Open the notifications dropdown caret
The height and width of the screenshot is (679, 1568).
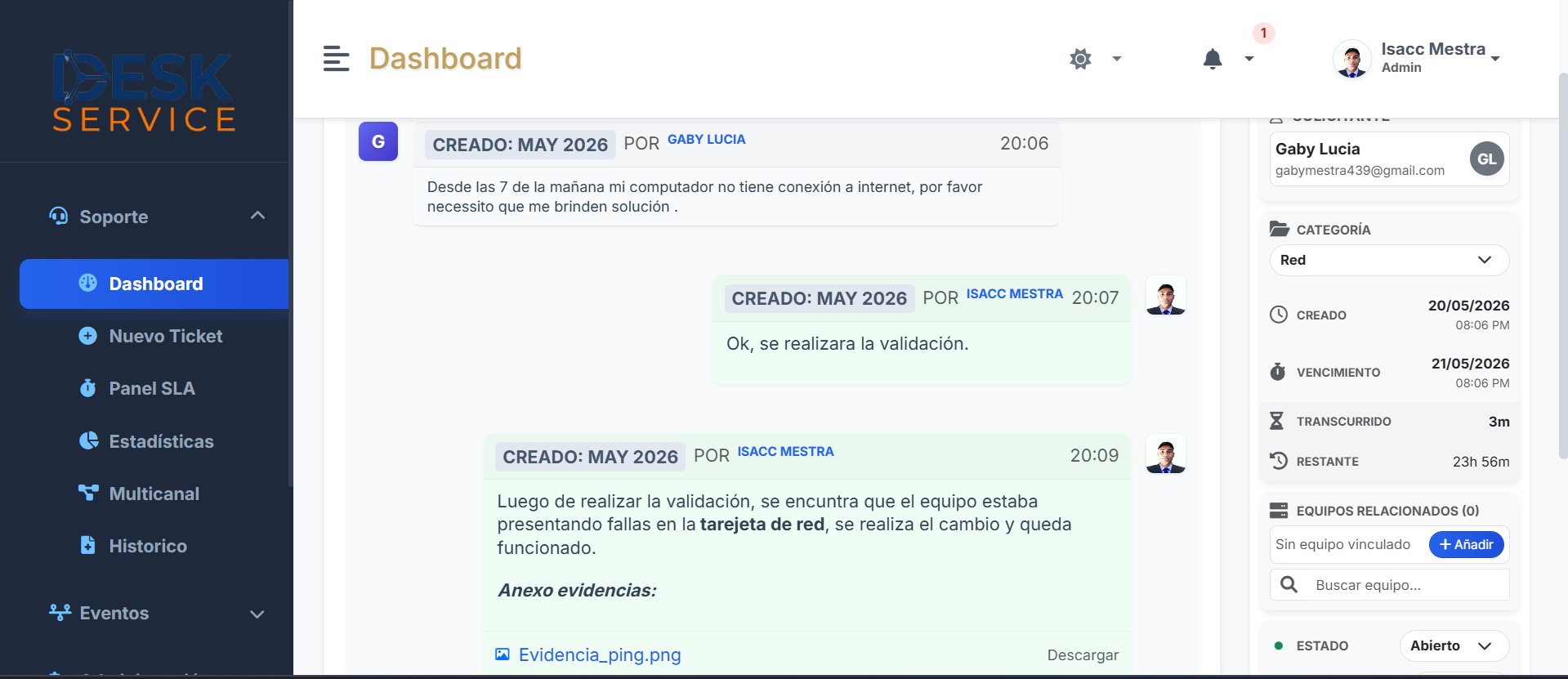[1249, 59]
